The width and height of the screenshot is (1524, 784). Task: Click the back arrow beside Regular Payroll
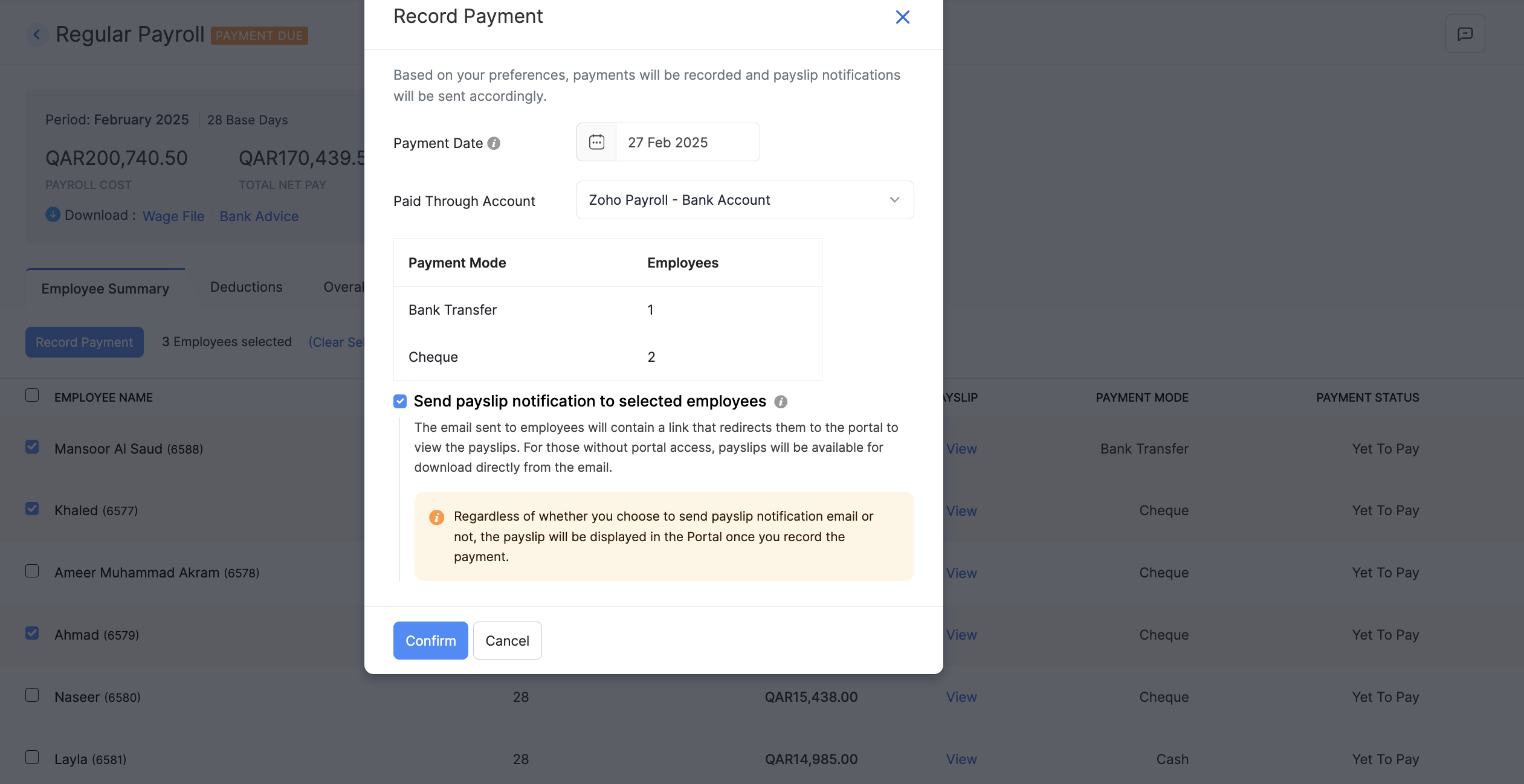click(x=37, y=34)
